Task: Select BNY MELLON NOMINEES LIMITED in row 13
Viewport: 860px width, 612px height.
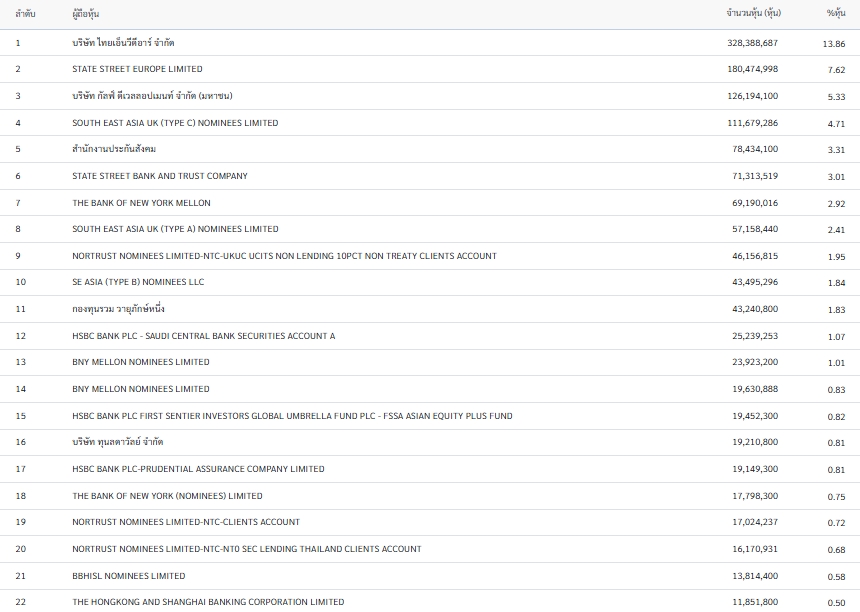Action: click(x=140, y=362)
